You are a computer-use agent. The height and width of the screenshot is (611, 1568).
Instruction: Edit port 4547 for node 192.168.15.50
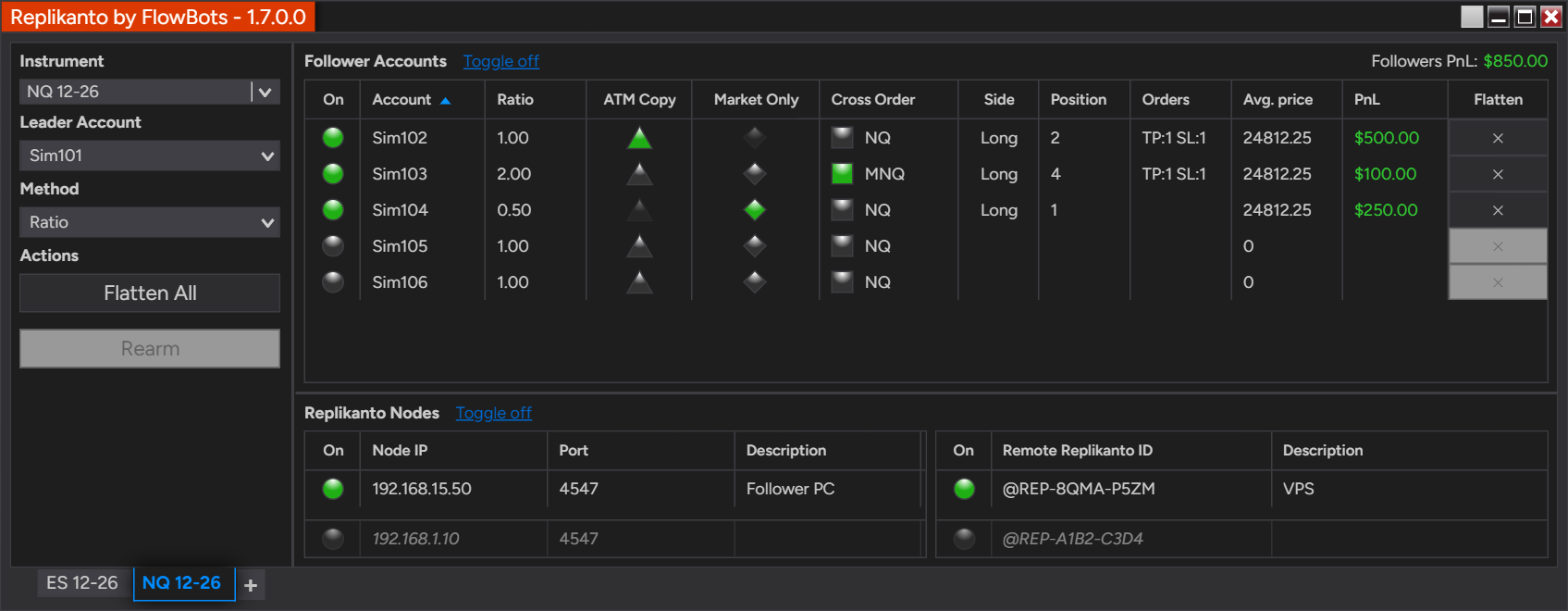coord(641,489)
